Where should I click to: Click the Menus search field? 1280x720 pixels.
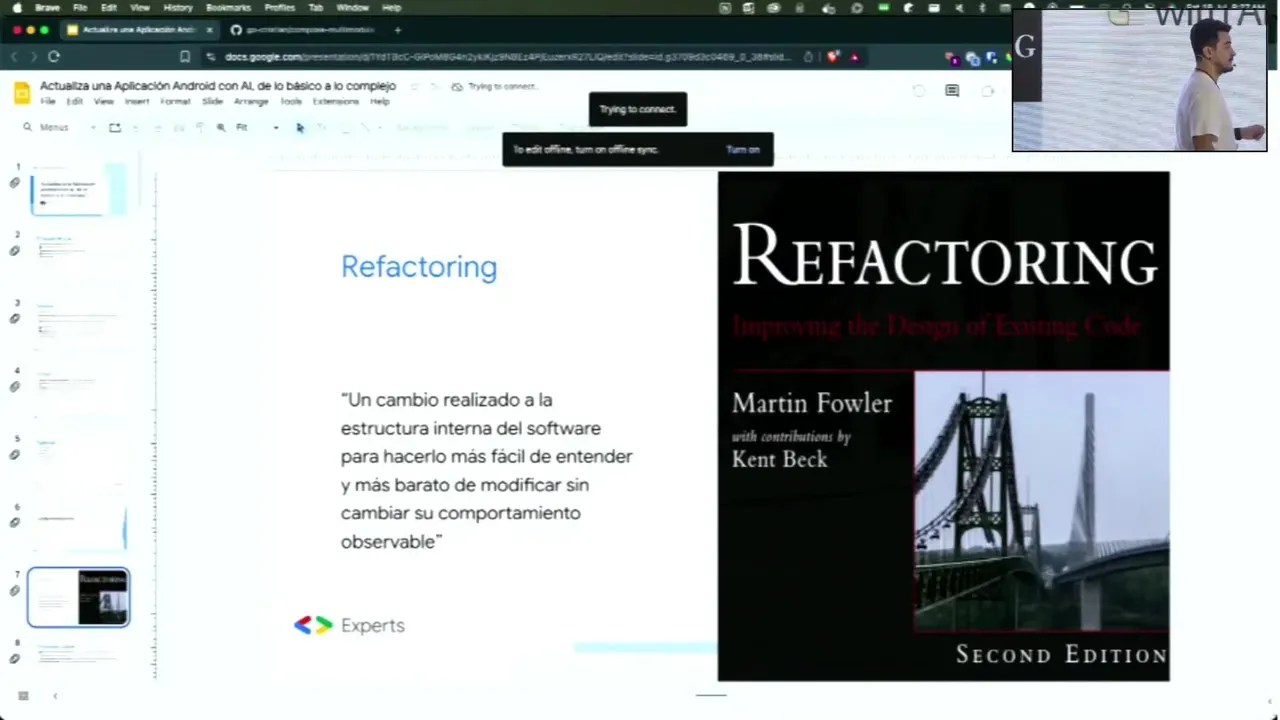pos(60,127)
